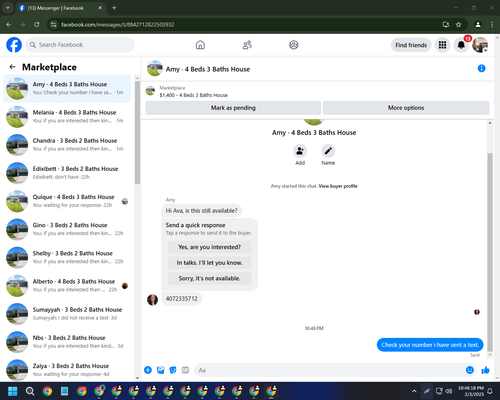Open Chrome profile icon
The width and height of the screenshot is (500, 400).
[x=478, y=24]
